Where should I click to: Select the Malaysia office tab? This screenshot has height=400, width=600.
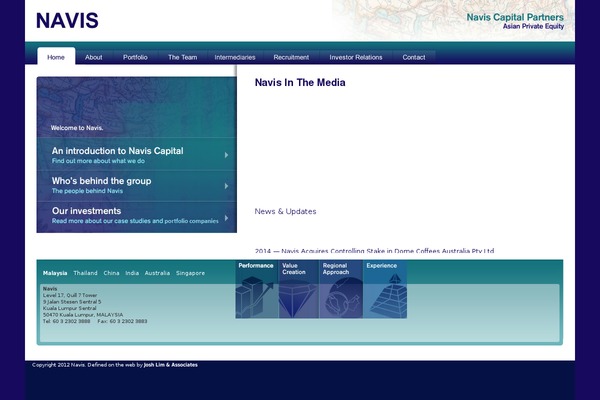(55, 273)
